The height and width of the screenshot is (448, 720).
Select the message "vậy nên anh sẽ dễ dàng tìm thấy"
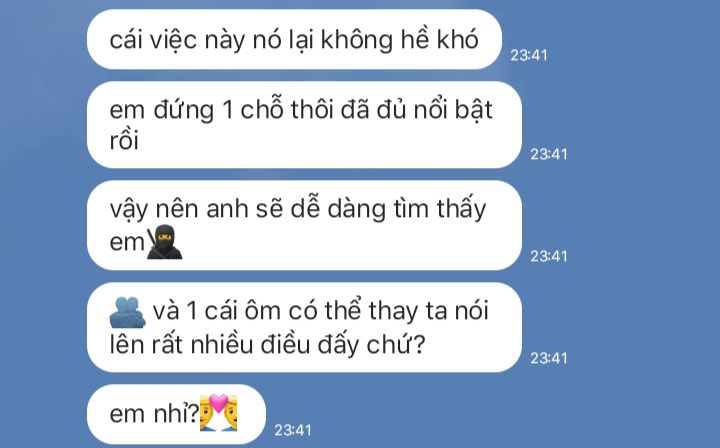click(304, 225)
